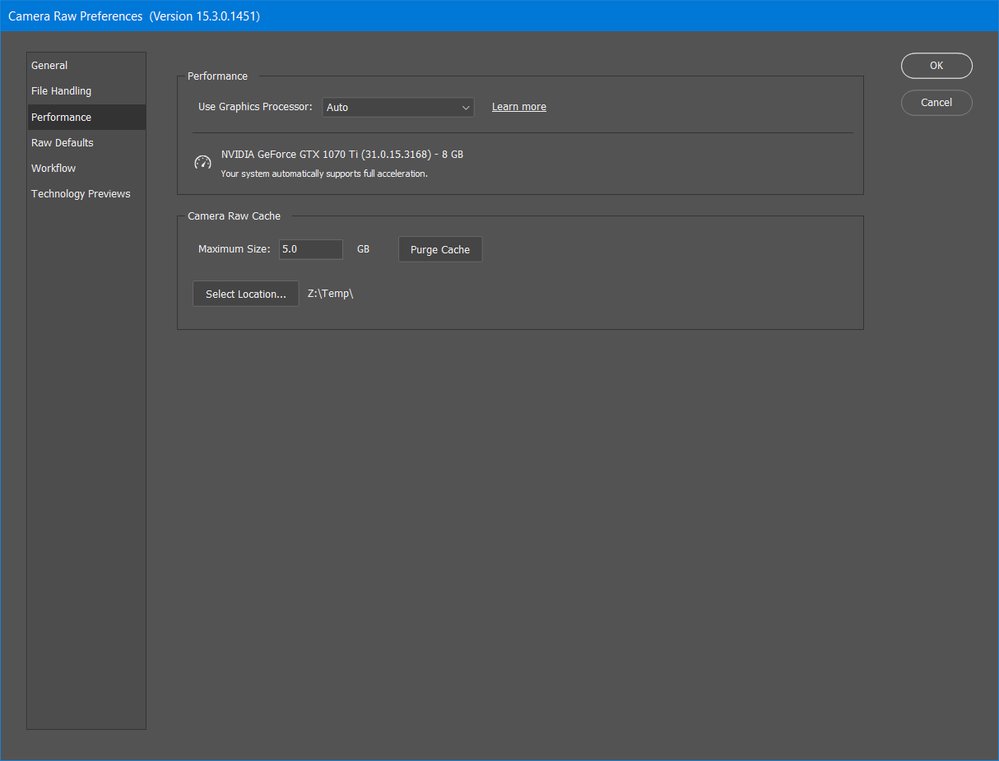Follow the Learn more link
The width and height of the screenshot is (999, 761).
(519, 107)
